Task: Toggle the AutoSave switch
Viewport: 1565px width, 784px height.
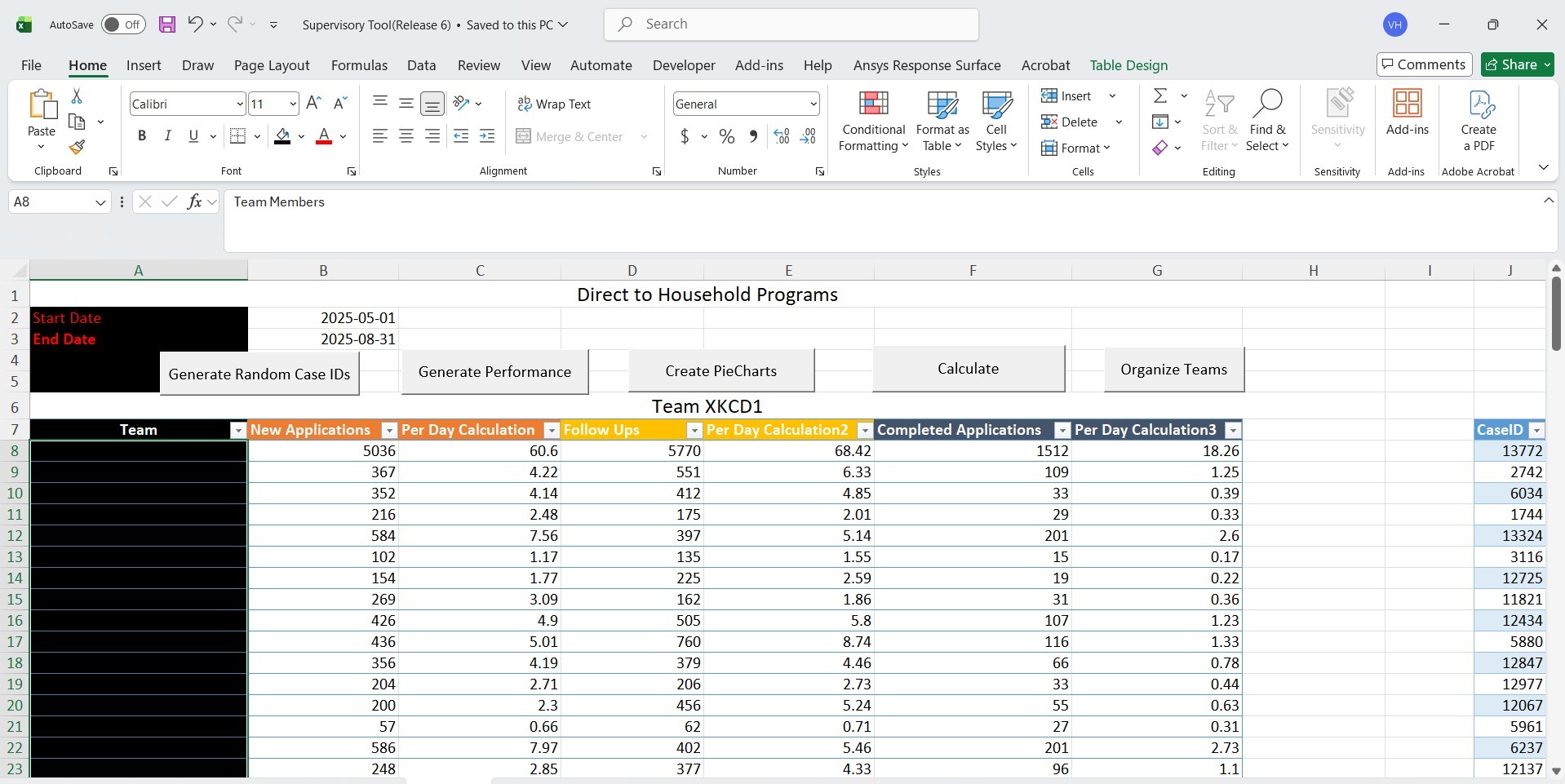Action: point(123,24)
